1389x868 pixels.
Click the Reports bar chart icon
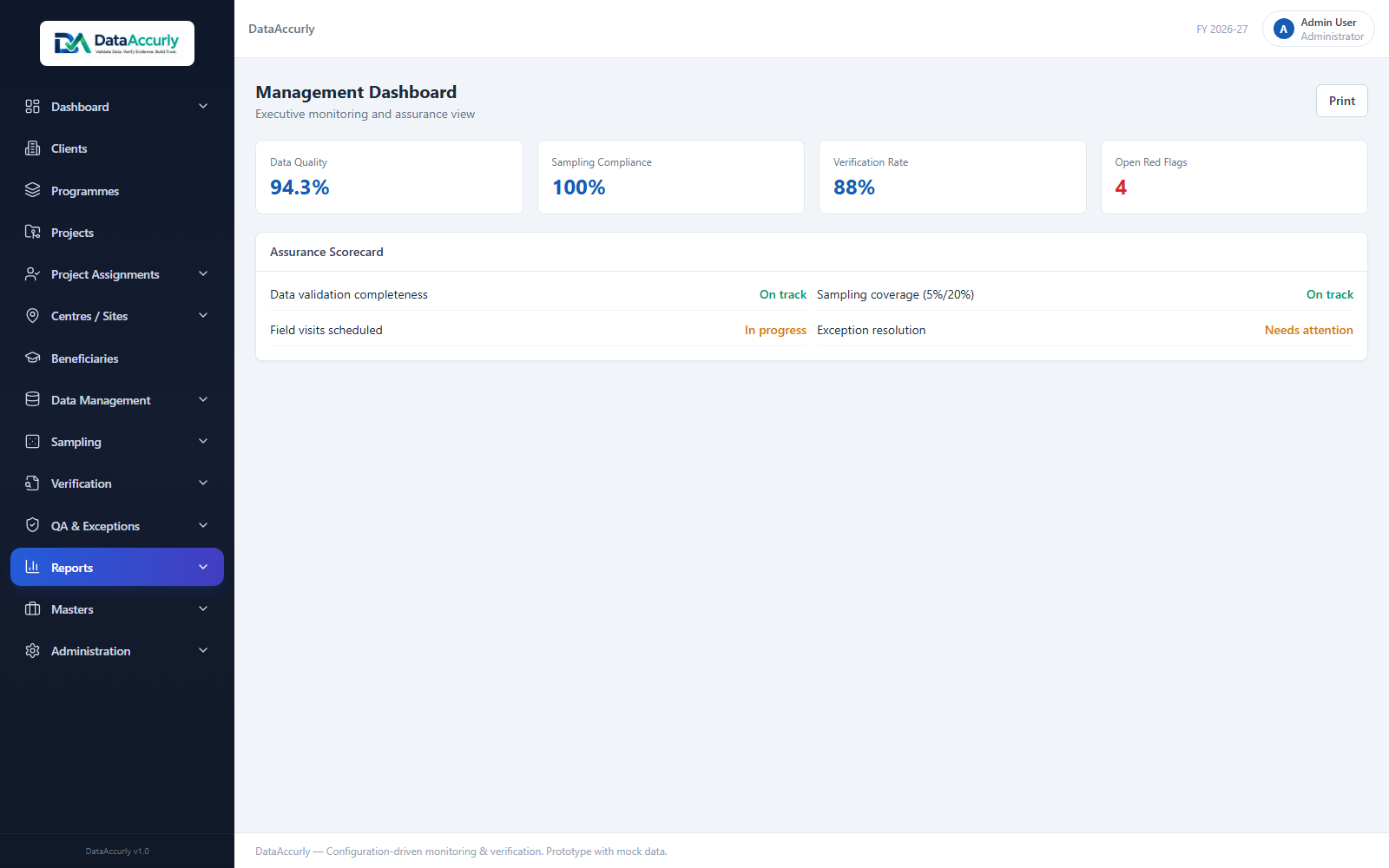click(32, 567)
